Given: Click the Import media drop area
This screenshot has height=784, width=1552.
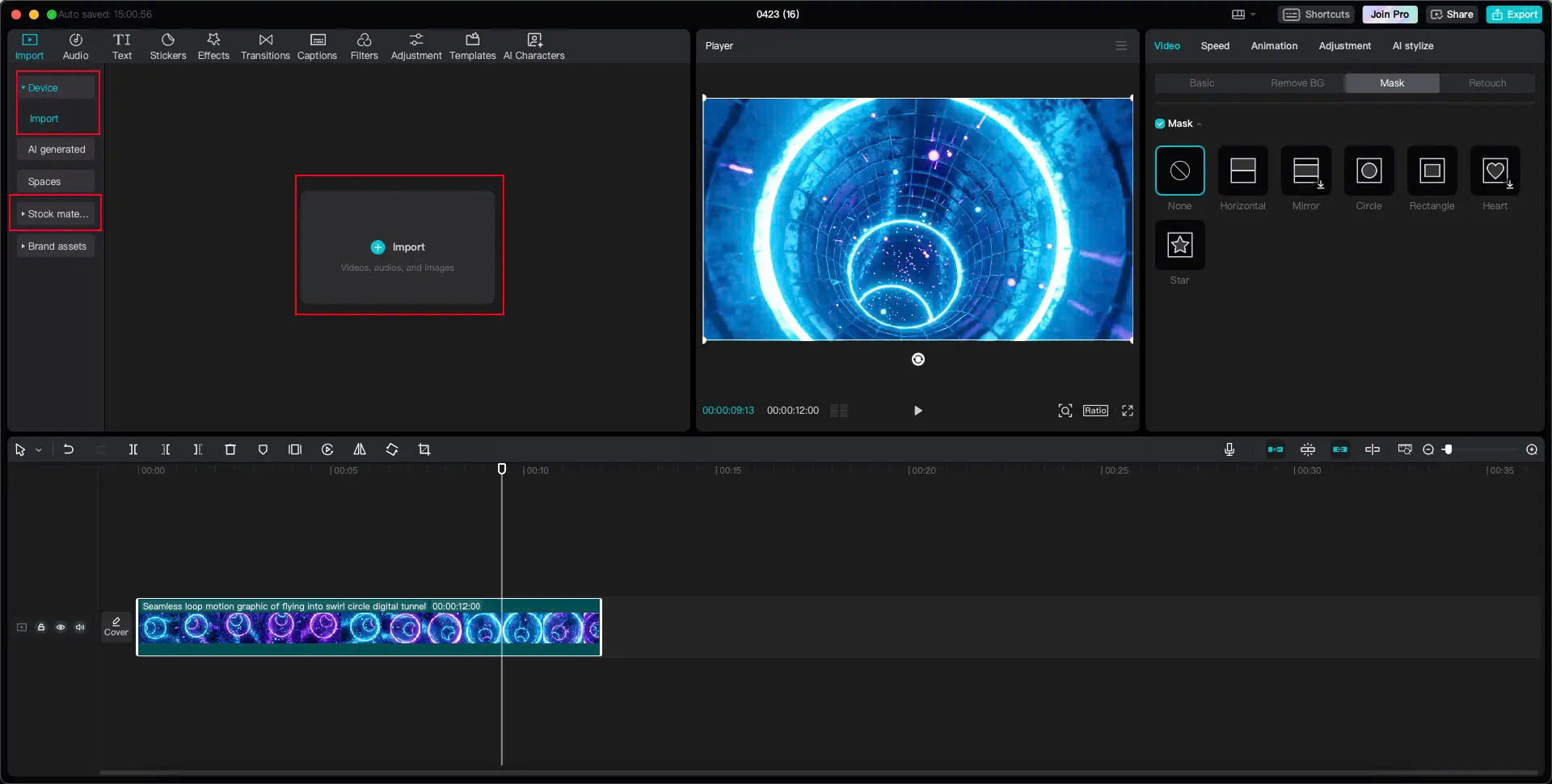Looking at the screenshot, I should pos(398,247).
